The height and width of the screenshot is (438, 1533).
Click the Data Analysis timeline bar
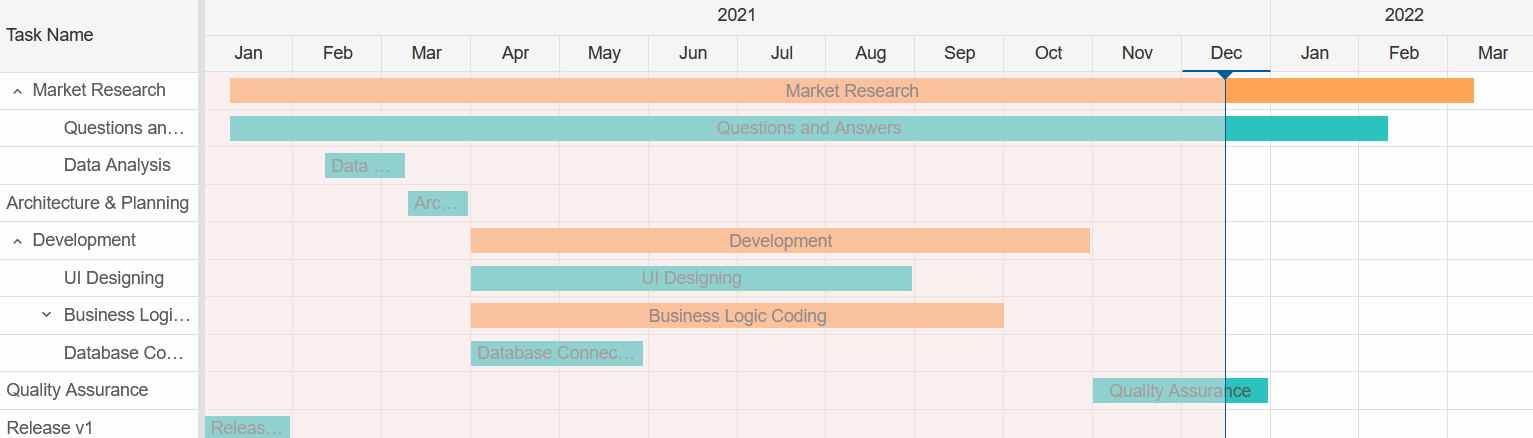pos(364,166)
